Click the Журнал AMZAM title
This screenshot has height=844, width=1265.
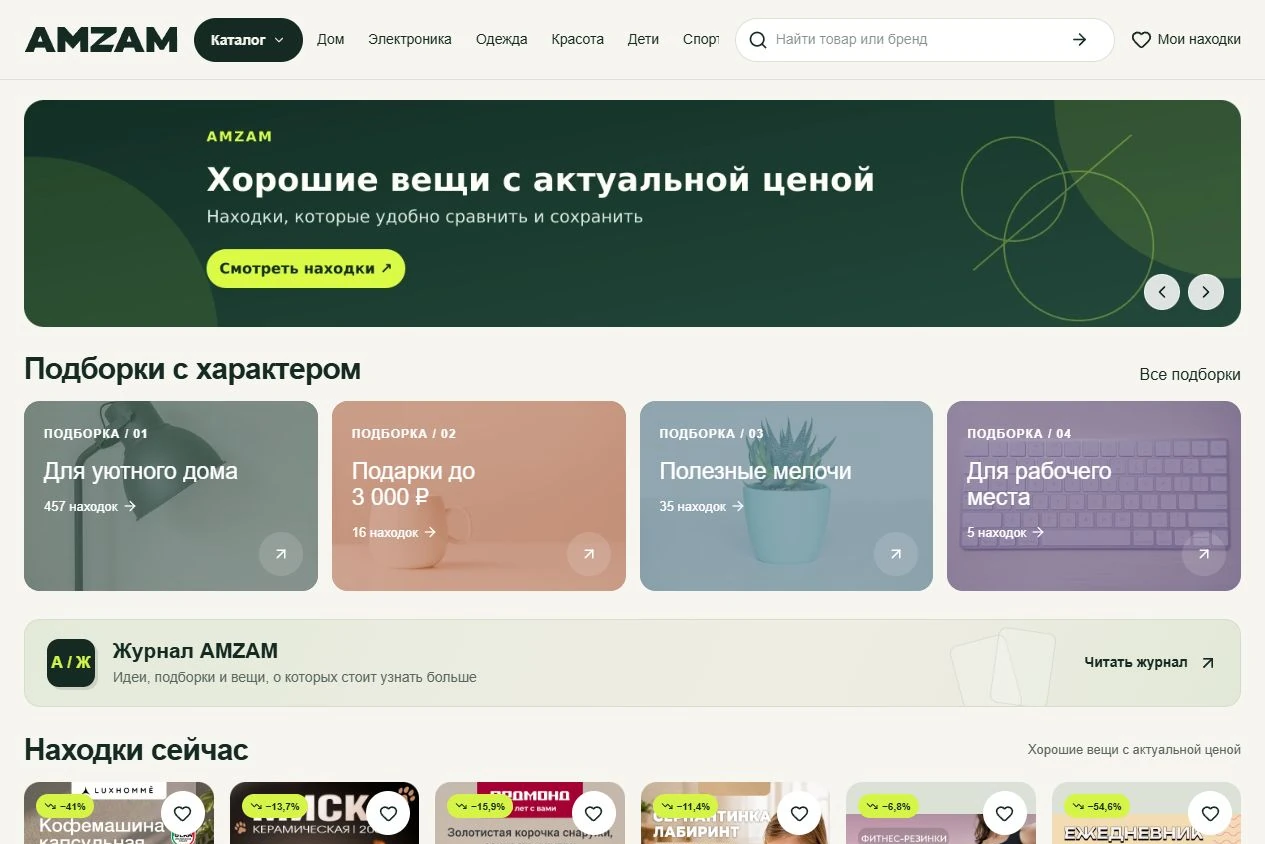click(195, 651)
